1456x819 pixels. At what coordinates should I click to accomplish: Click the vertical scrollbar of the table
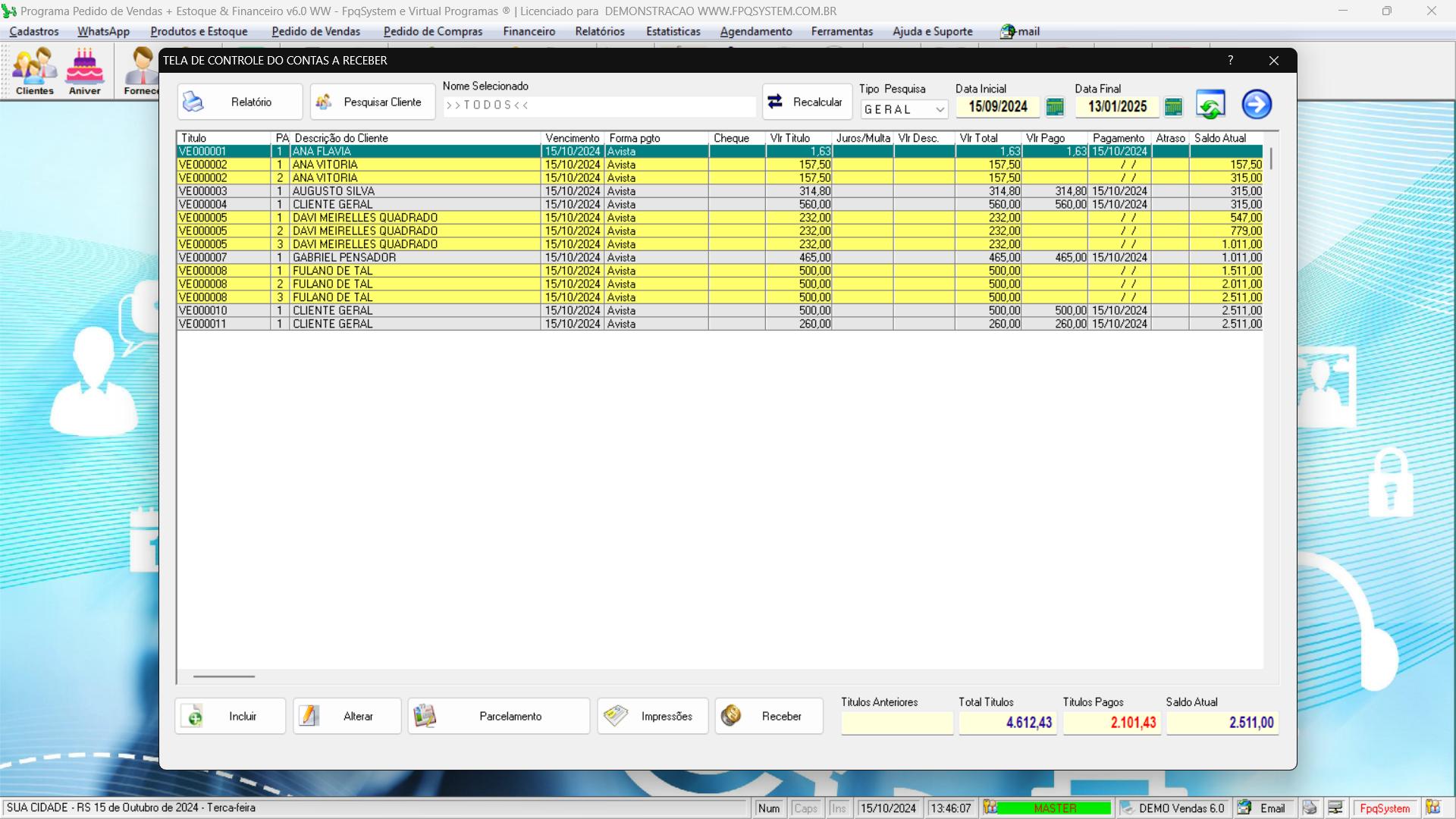click(1271, 158)
